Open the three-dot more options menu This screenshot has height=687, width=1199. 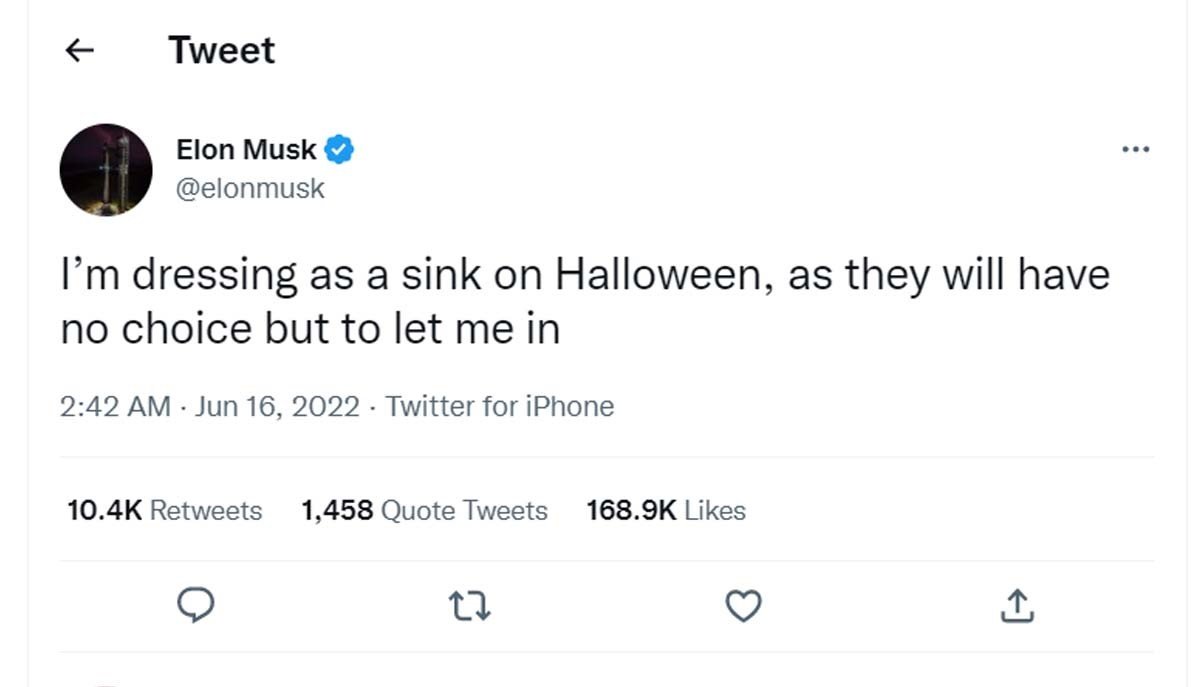(1135, 151)
